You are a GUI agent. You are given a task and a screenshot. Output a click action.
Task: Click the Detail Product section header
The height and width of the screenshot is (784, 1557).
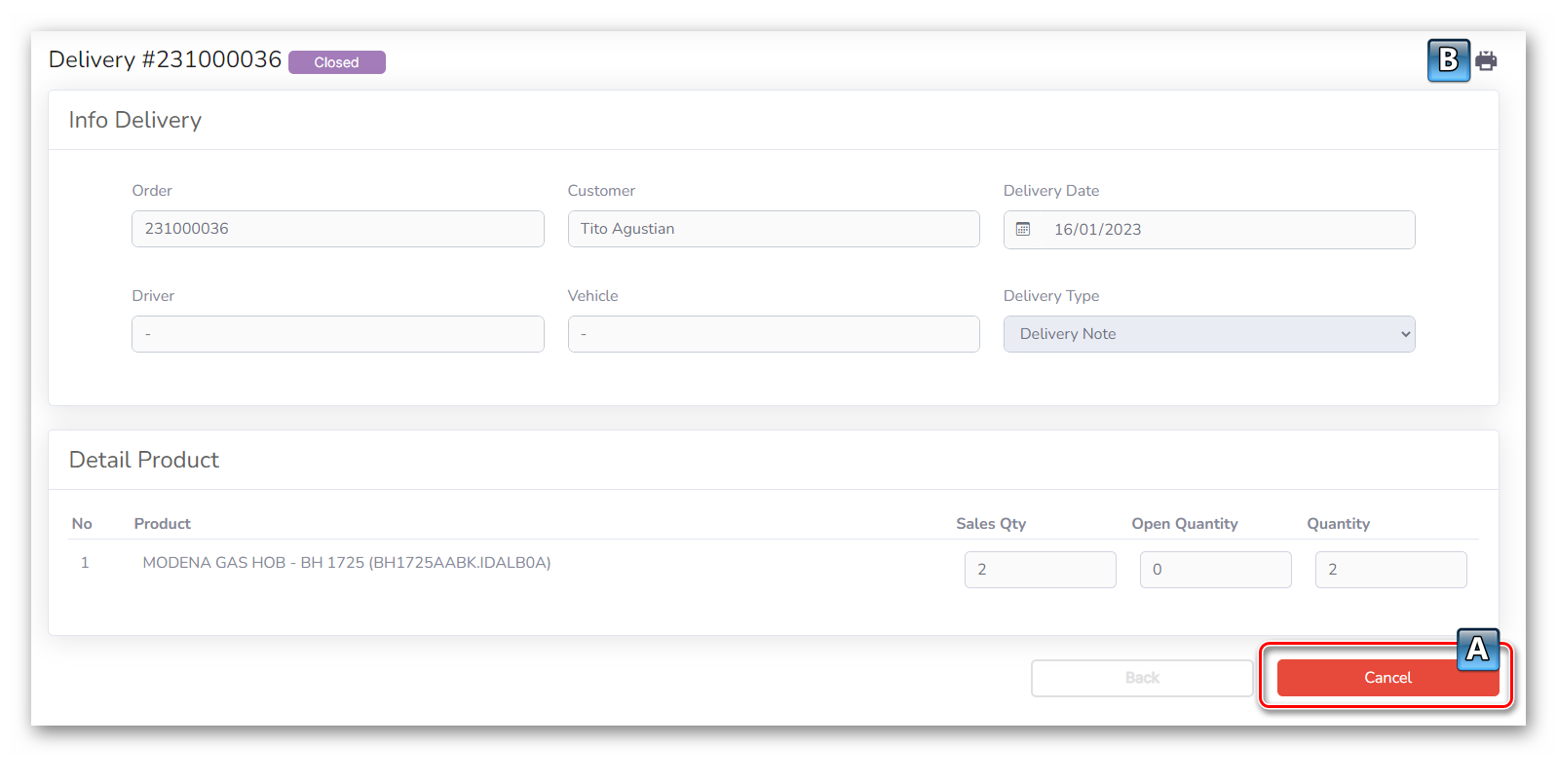click(144, 460)
